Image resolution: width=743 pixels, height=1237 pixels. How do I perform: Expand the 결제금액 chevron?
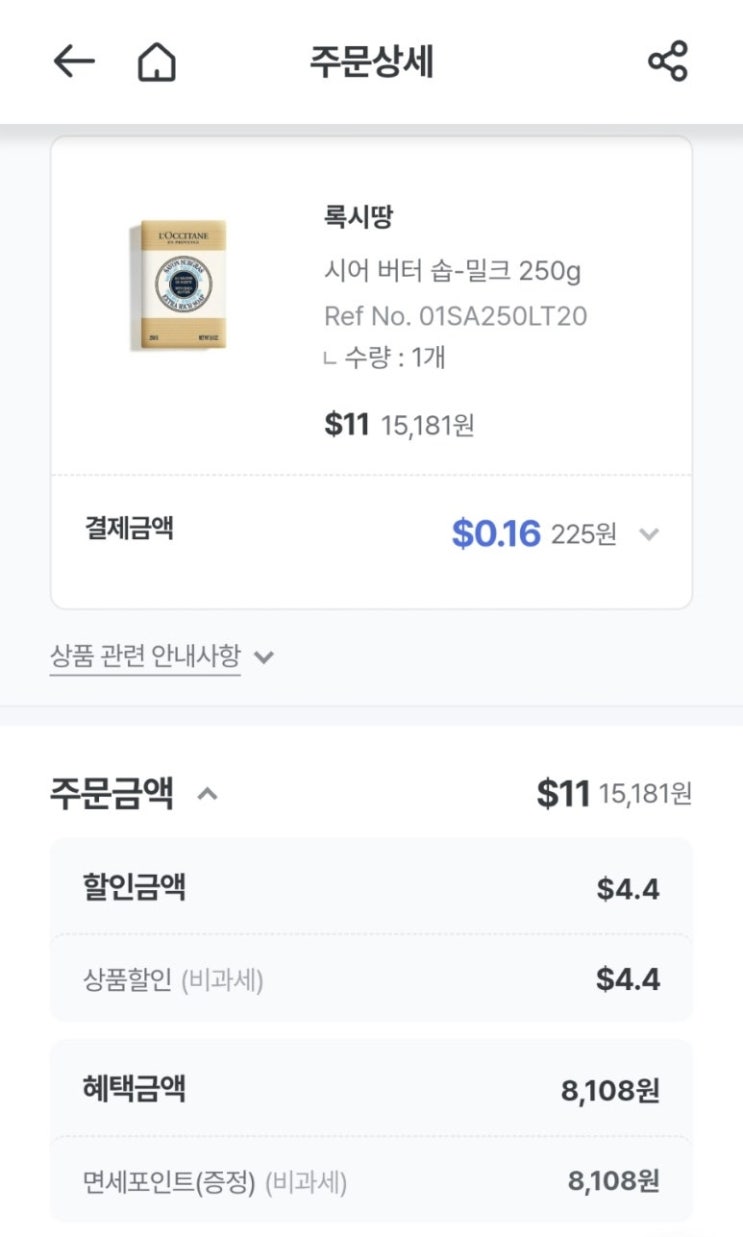coord(649,535)
